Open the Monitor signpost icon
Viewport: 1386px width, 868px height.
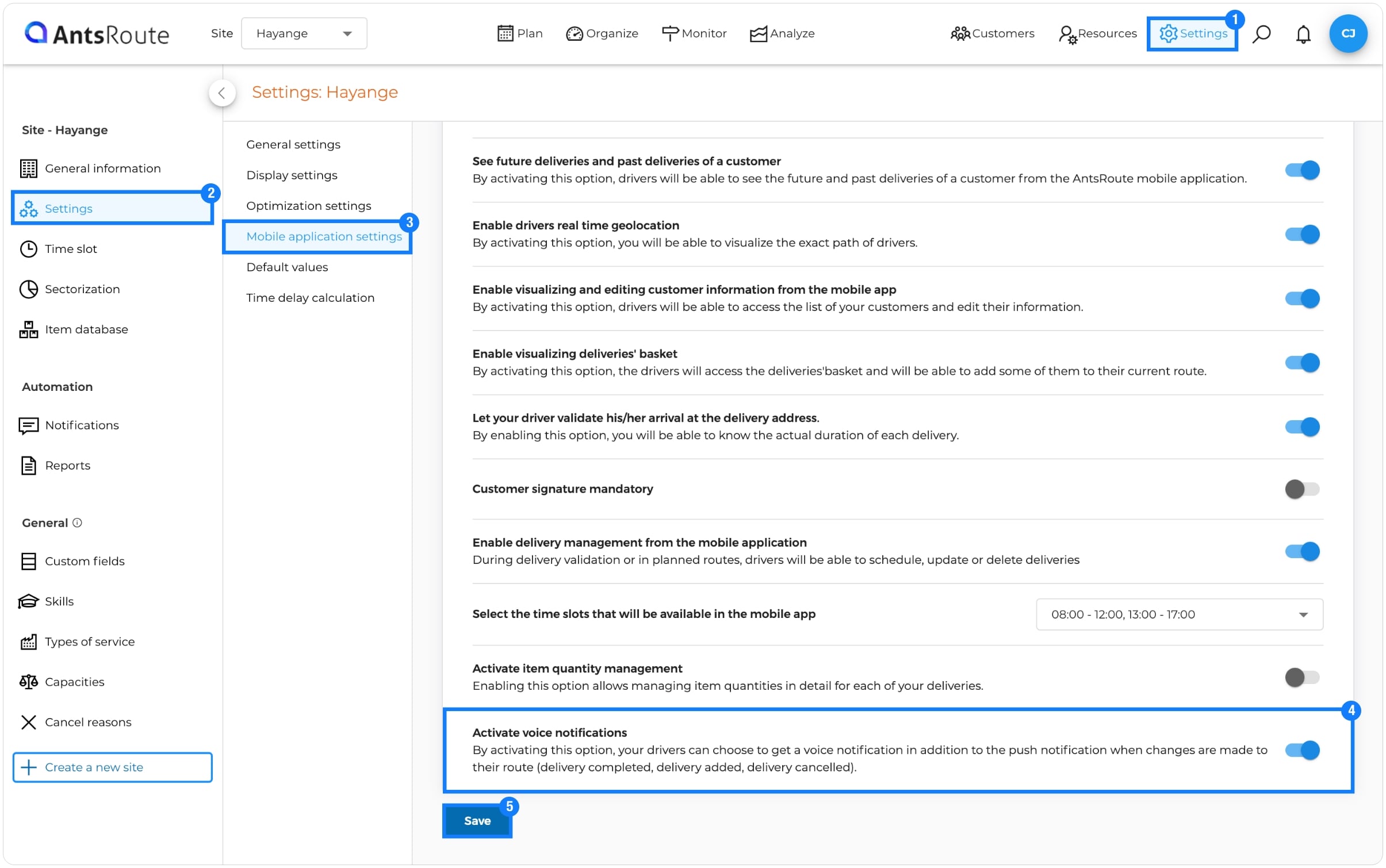(670, 33)
